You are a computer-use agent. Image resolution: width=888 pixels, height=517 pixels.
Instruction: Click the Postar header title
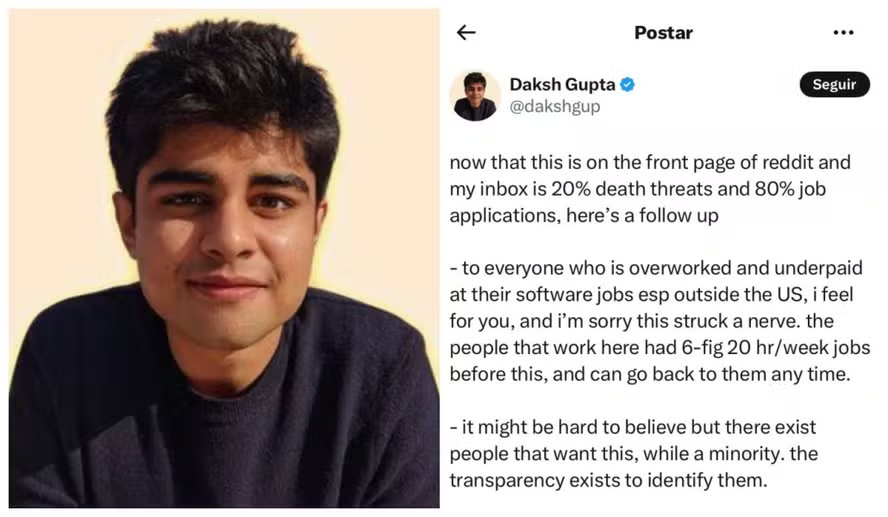point(663,32)
